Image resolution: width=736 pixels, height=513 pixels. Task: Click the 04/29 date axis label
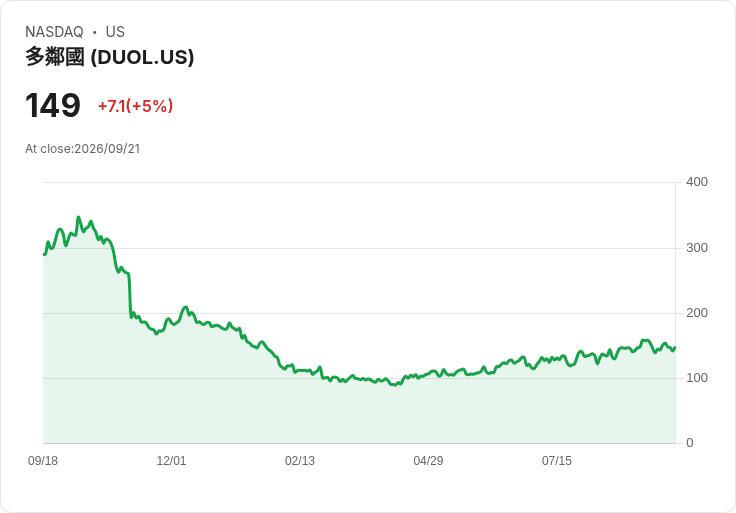point(428,461)
